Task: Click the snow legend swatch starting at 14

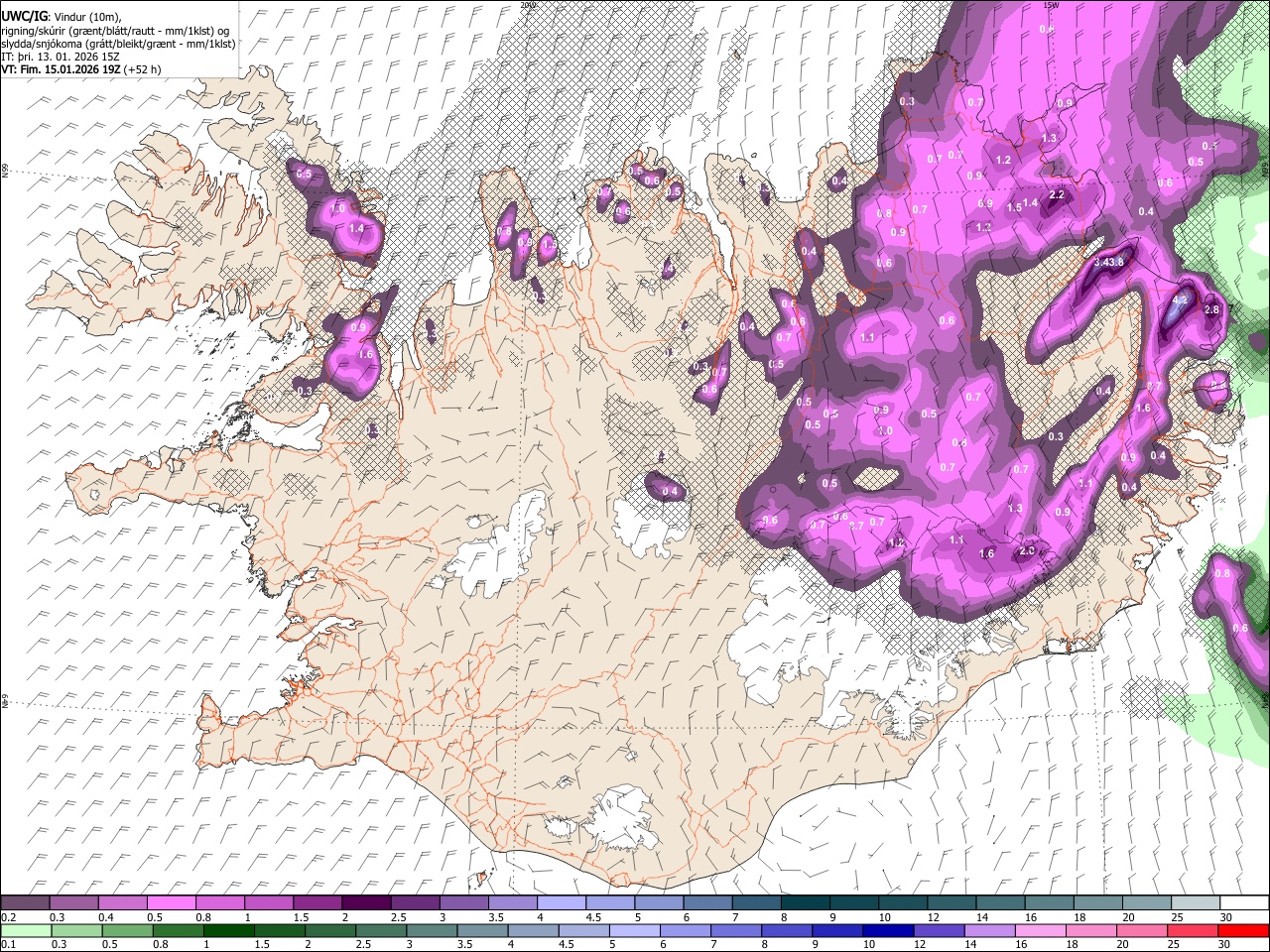Action: 1001,902
